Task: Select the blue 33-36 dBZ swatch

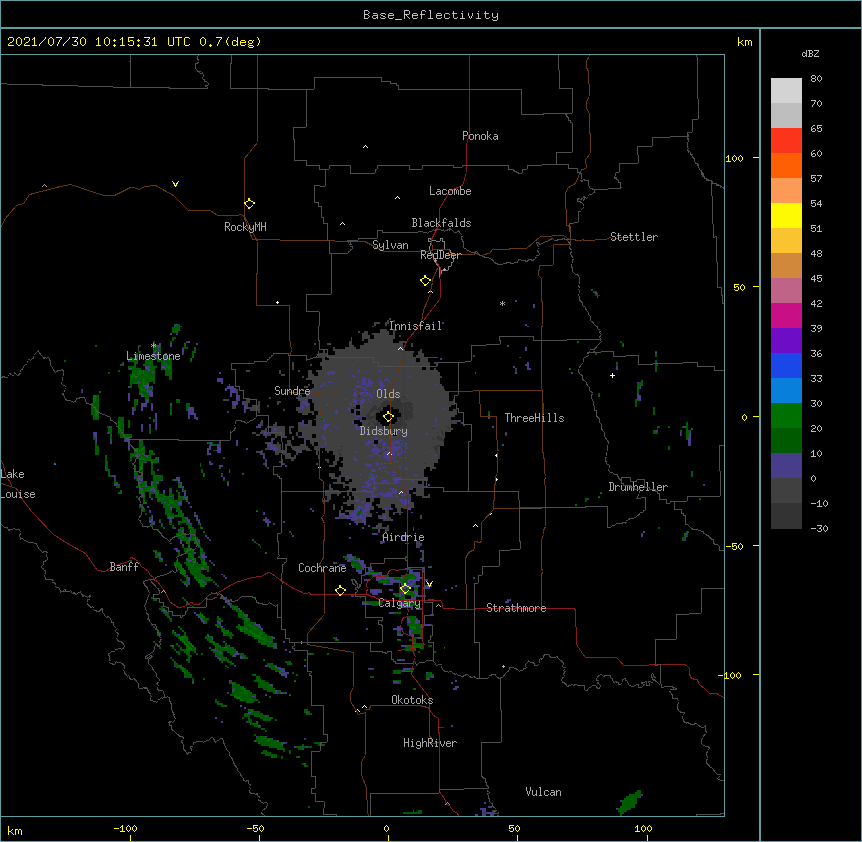Action: click(786, 365)
